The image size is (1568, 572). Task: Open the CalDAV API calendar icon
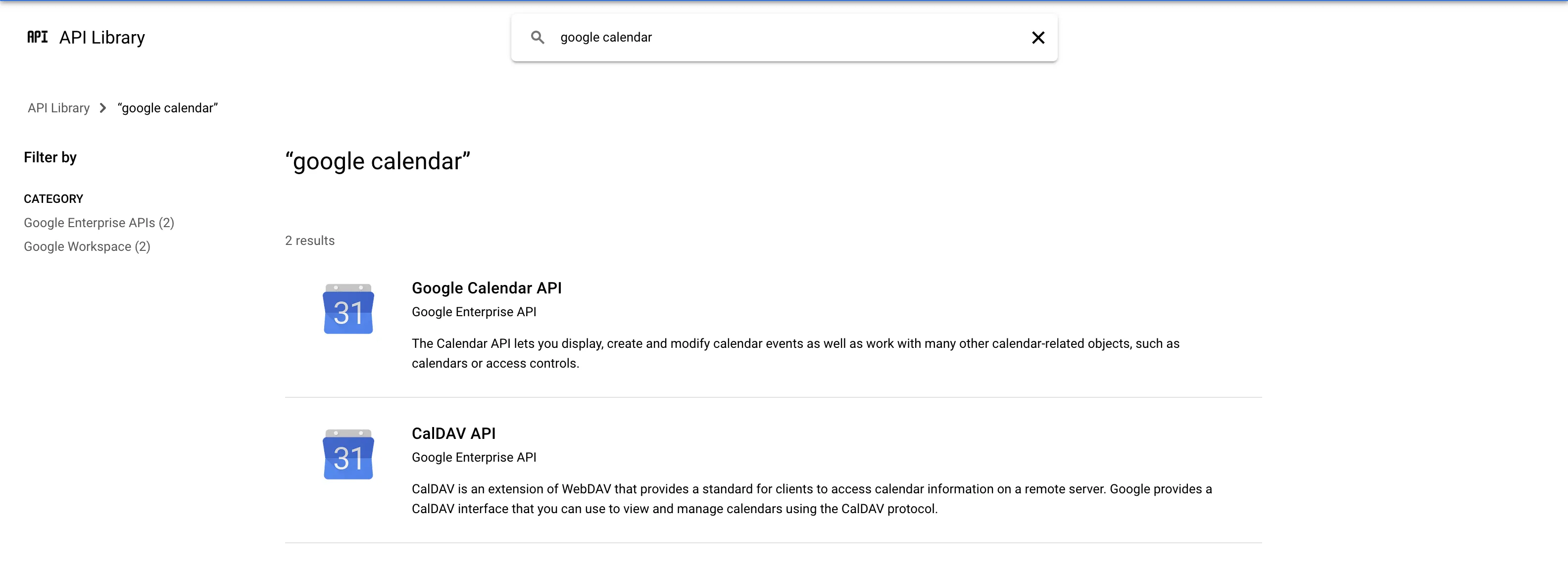pos(347,454)
